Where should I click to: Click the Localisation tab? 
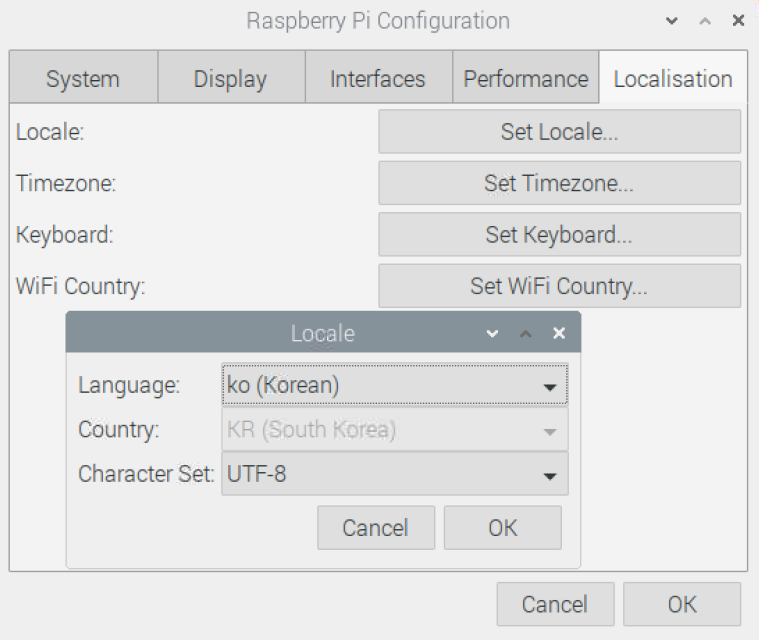[673, 78]
